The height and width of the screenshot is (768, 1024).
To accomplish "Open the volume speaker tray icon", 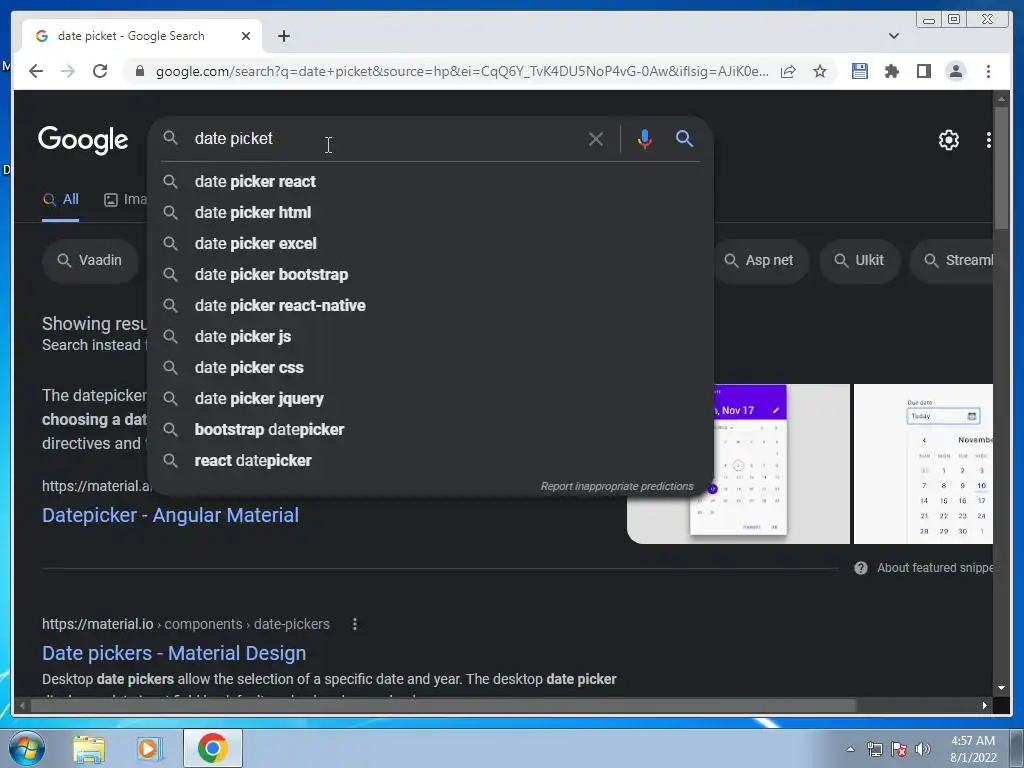I will click(922, 750).
